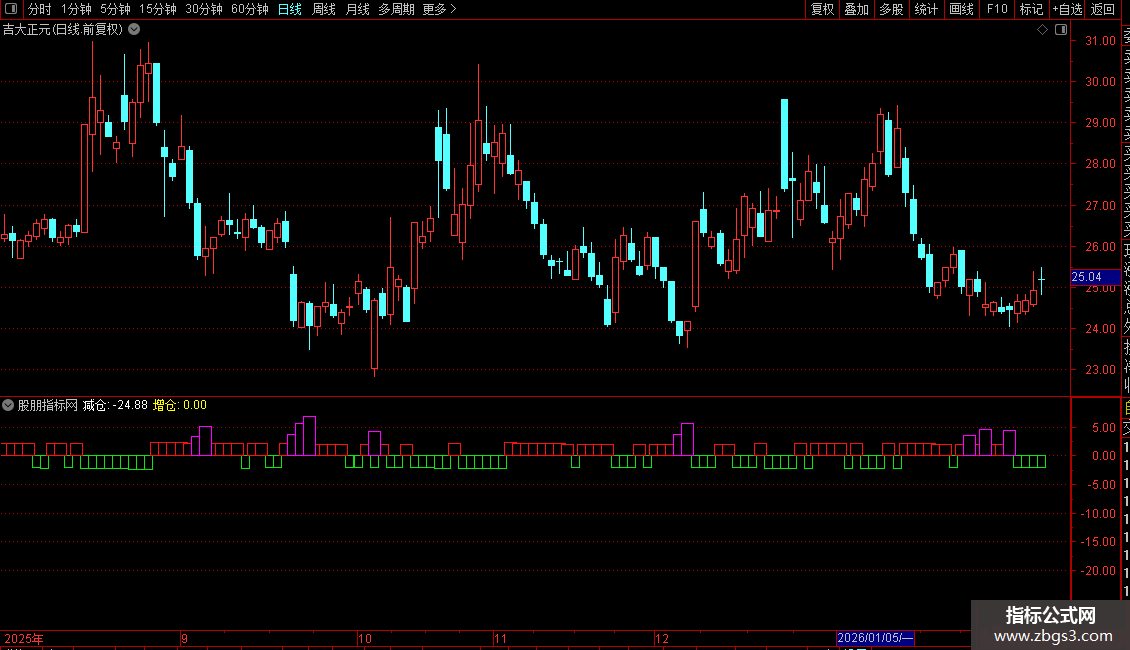
Task: Click month 10 marker on time axis
Action: (365, 638)
